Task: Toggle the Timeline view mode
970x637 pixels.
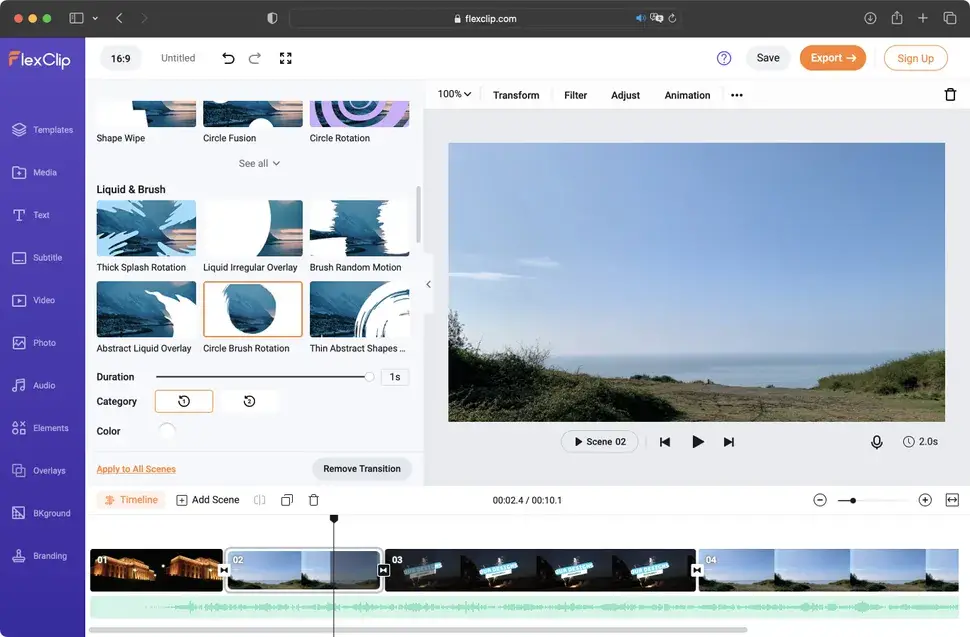Action: pos(131,500)
